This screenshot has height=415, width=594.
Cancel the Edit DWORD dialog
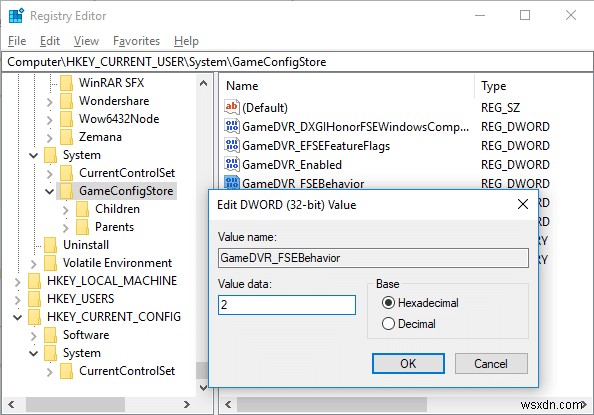[491, 363]
